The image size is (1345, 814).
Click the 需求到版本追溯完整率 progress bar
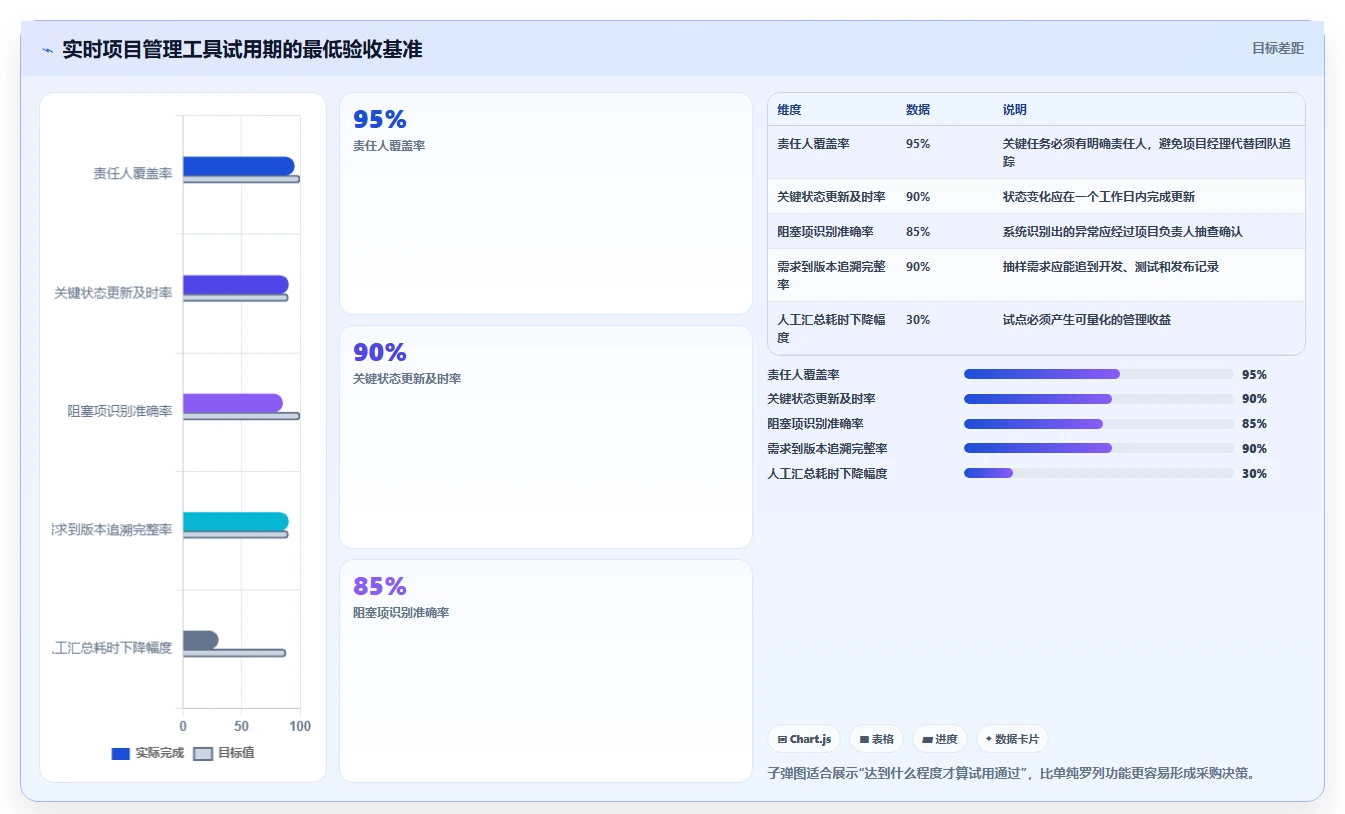coord(1098,448)
